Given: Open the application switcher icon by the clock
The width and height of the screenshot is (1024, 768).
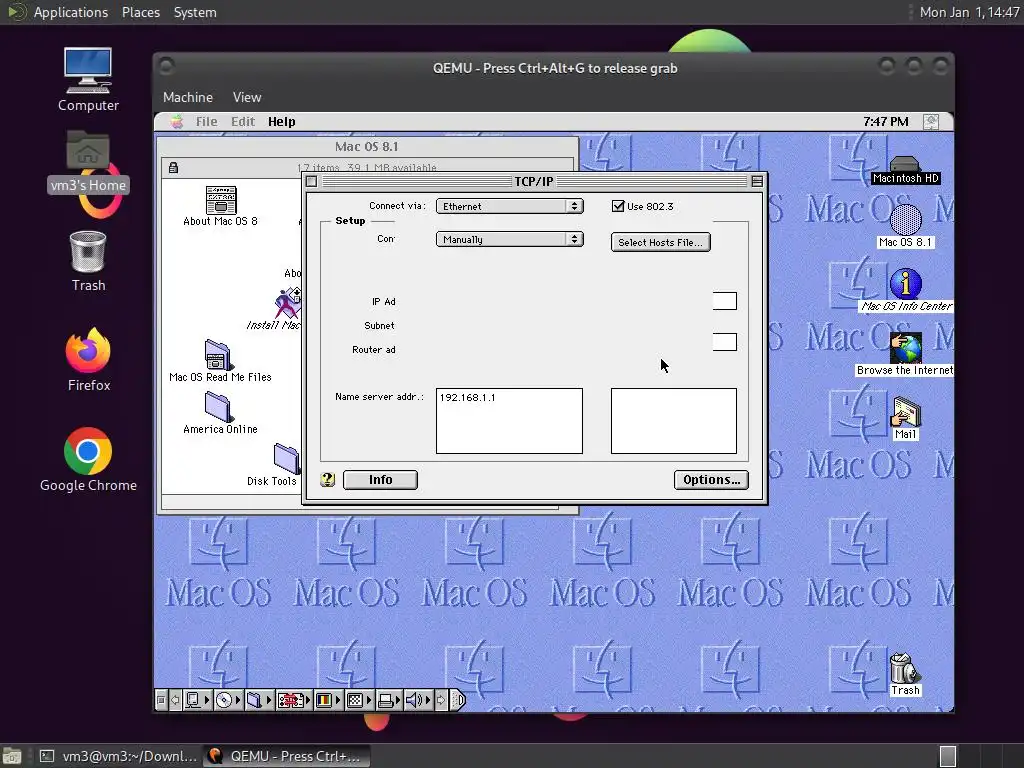Looking at the screenshot, I should (x=931, y=121).
